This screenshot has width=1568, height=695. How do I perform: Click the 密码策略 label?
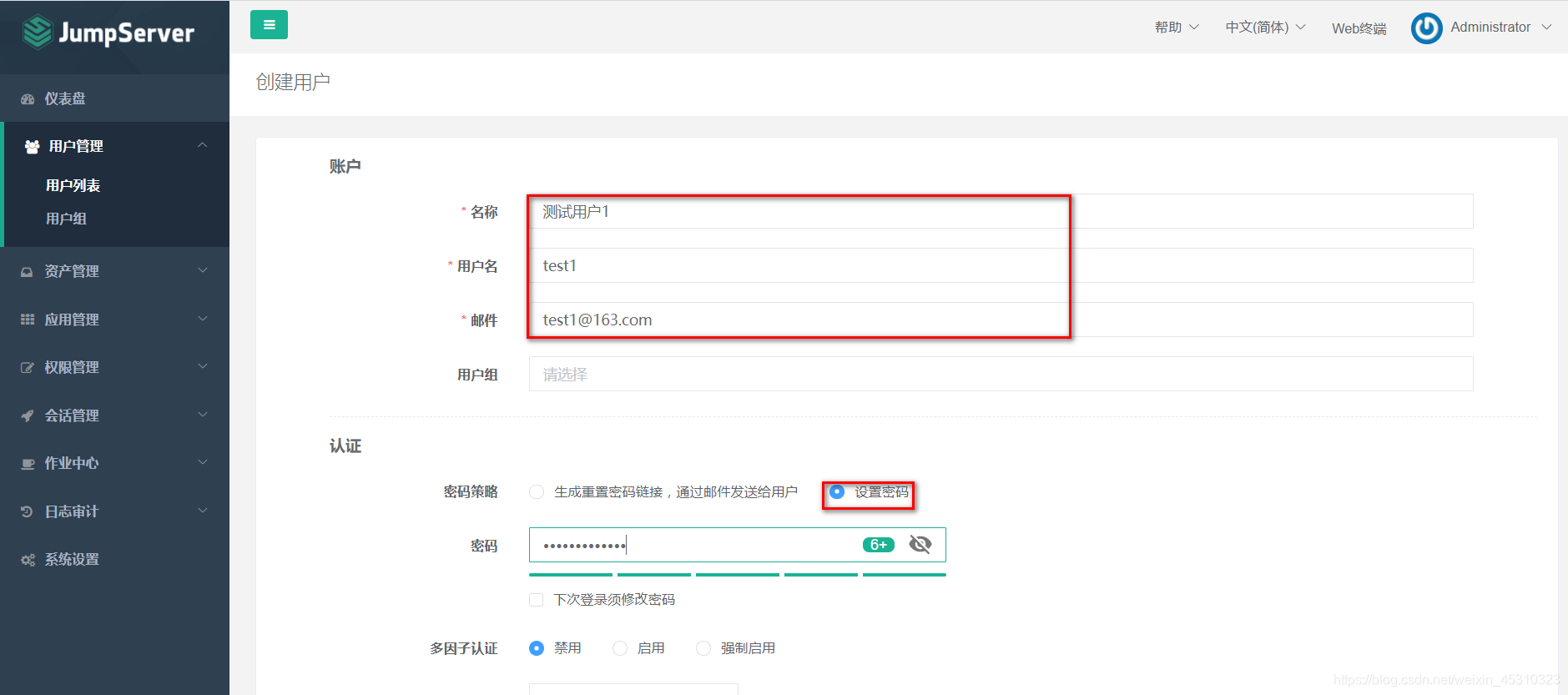(x=471, y=492)
